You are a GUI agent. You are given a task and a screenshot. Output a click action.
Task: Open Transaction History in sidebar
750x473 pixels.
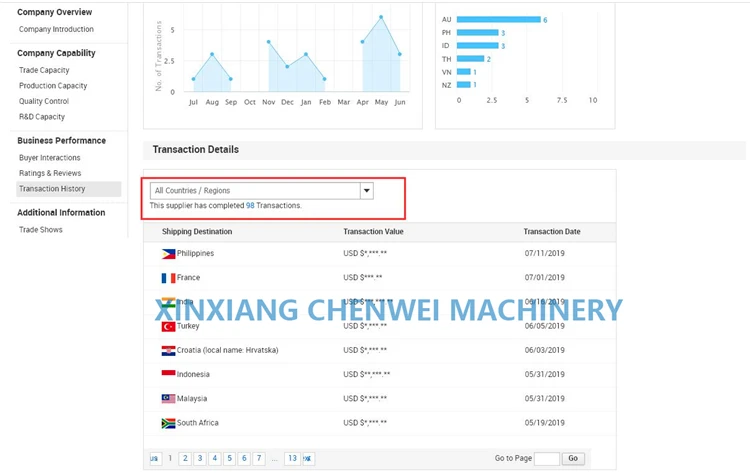click(x=52, y=189)
